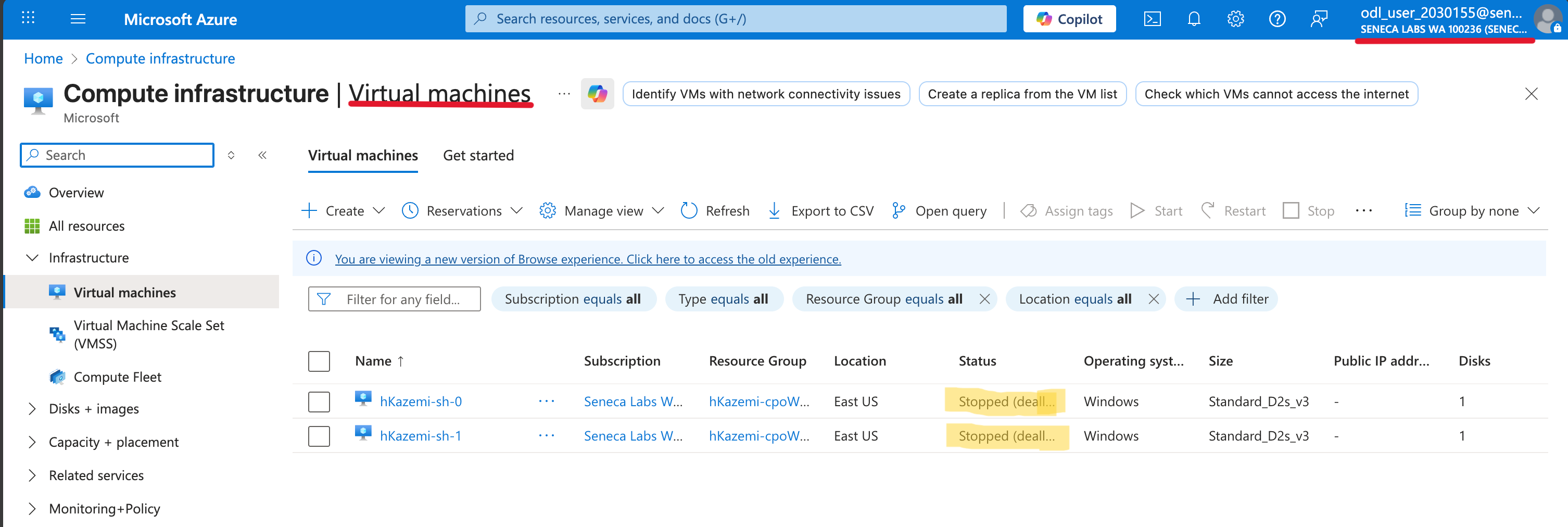Click Refresh in the toolbar
The width and height of the screenshot is (1568, 527).
pos(715,210)
